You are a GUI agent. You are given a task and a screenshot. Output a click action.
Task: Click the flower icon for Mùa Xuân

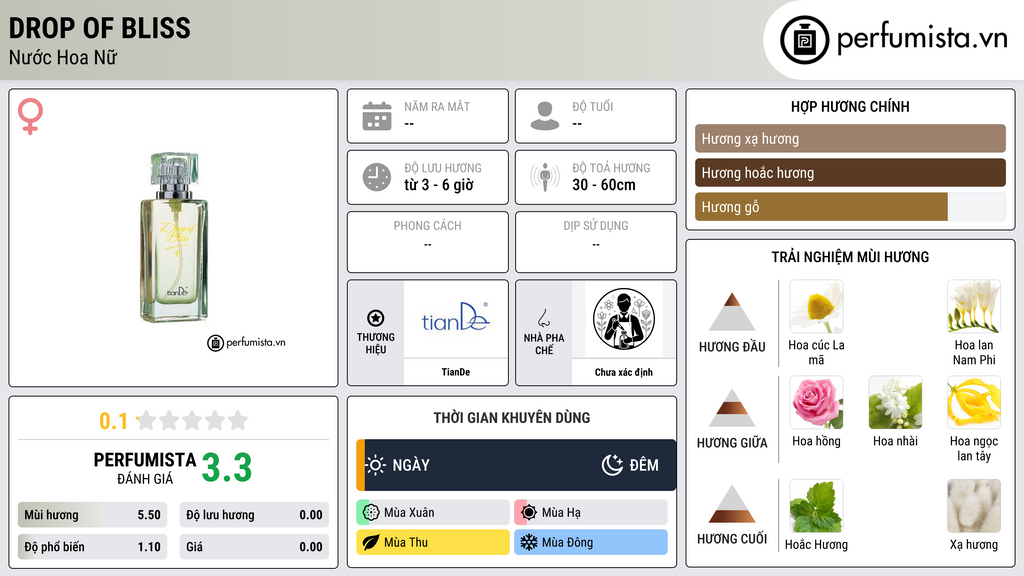point(371,513)
